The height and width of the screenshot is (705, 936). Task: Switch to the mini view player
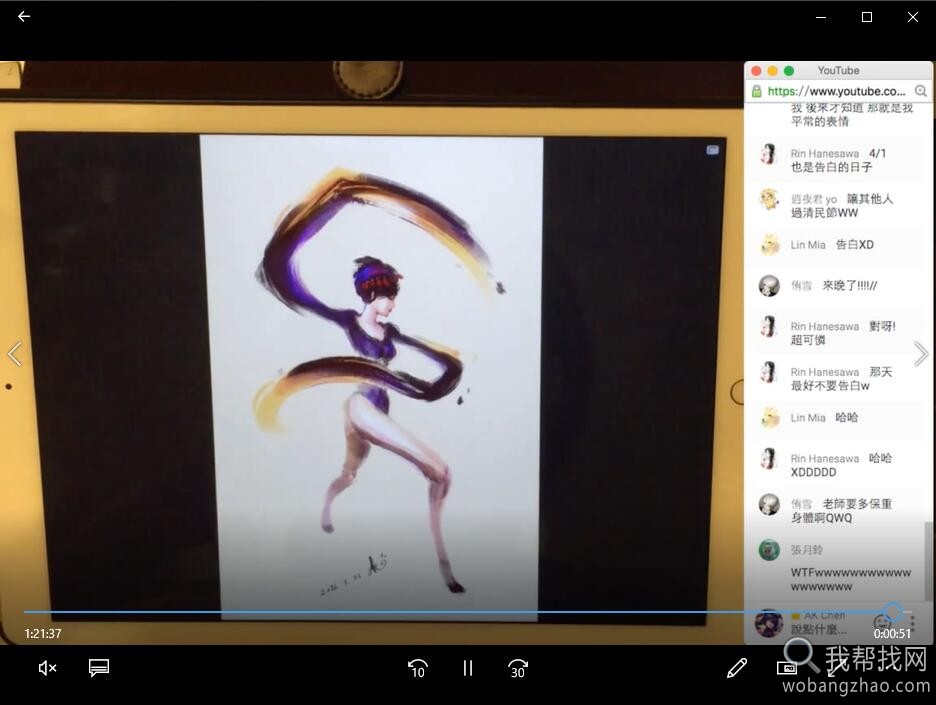coord(787,668)
